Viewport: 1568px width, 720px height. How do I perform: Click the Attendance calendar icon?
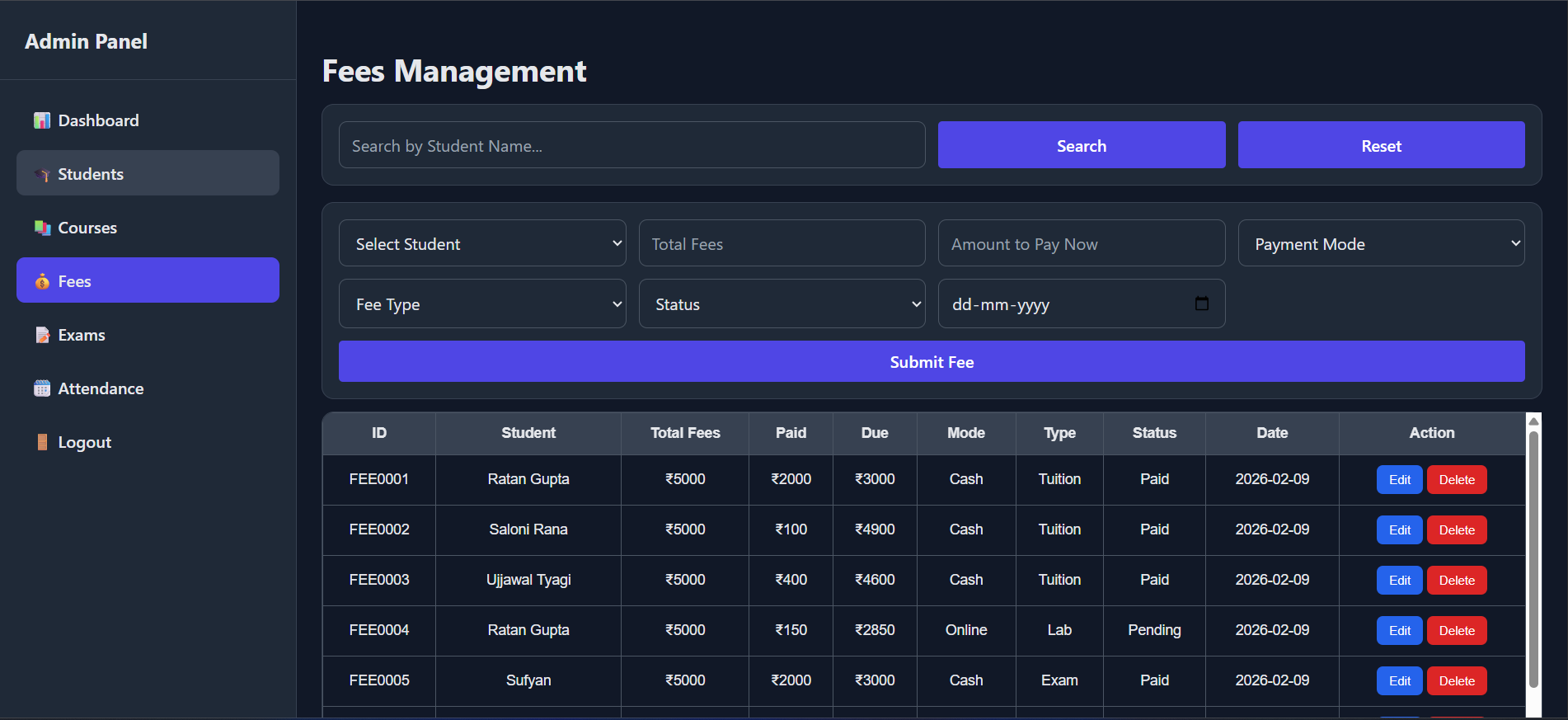(42, 388)
